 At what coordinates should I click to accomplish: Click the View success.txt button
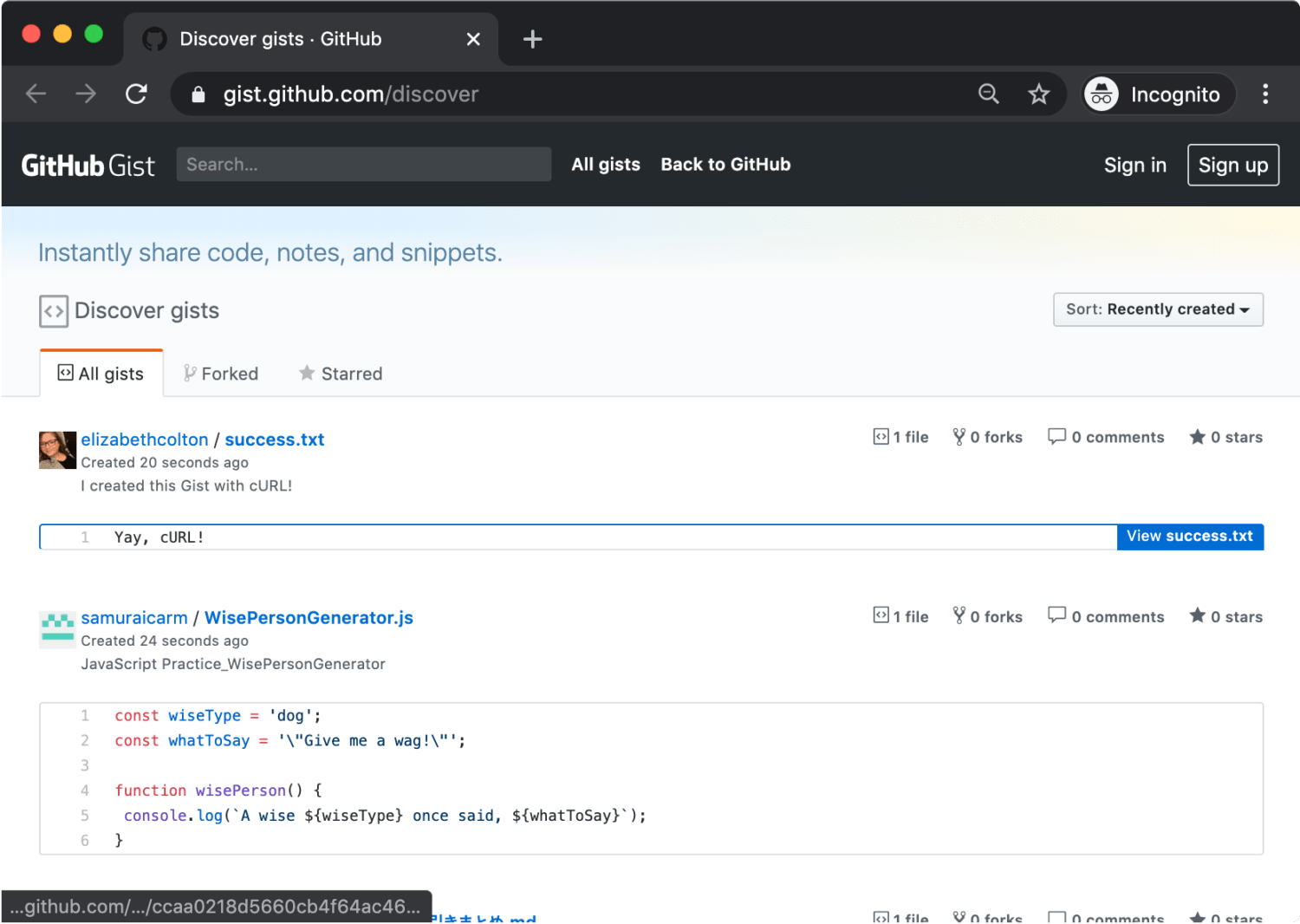(x=1189, y=537)
